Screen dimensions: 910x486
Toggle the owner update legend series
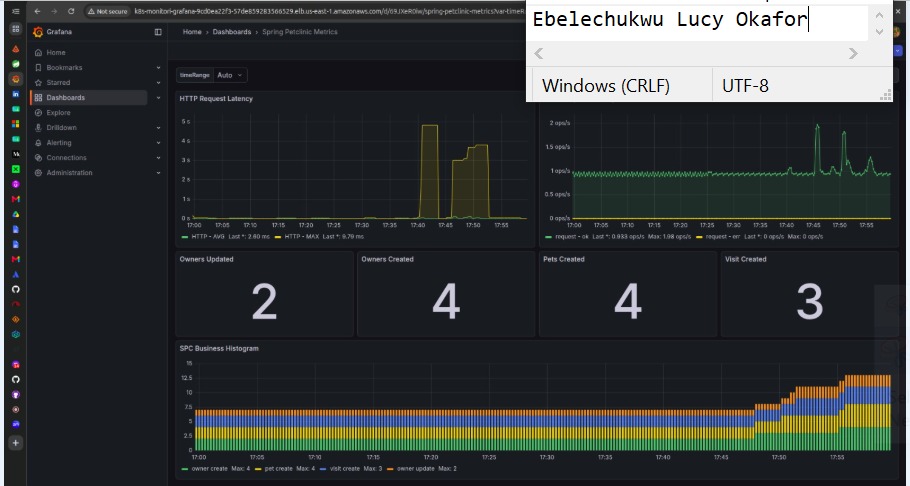point(416,469)
